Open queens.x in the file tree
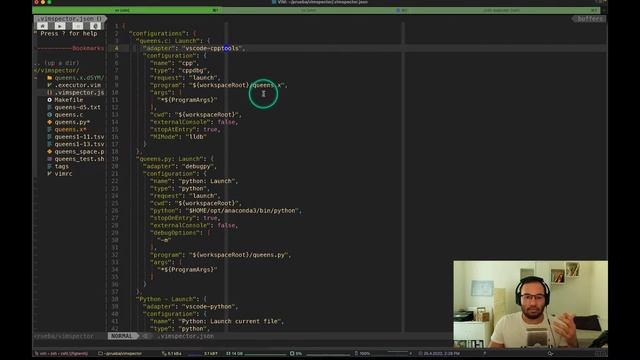 pos(70,129)
